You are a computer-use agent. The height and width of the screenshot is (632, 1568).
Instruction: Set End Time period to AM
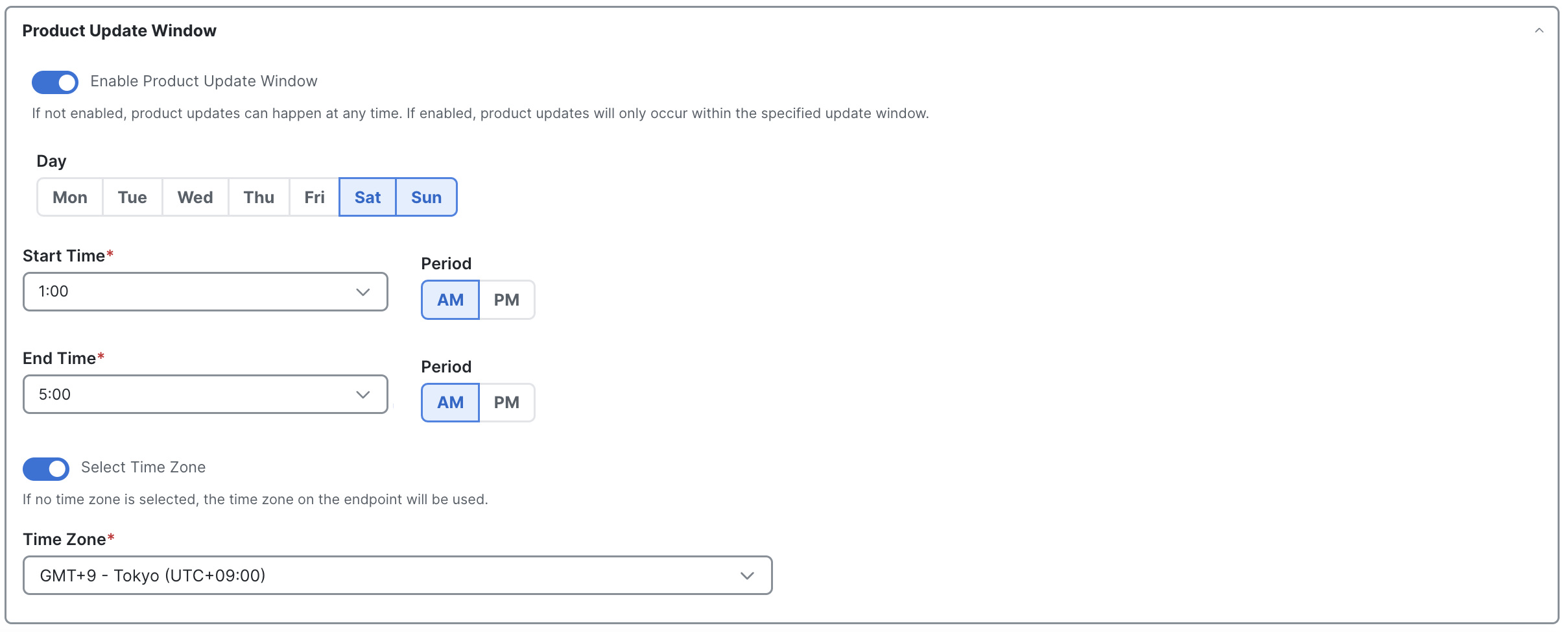tap(451, 403)
